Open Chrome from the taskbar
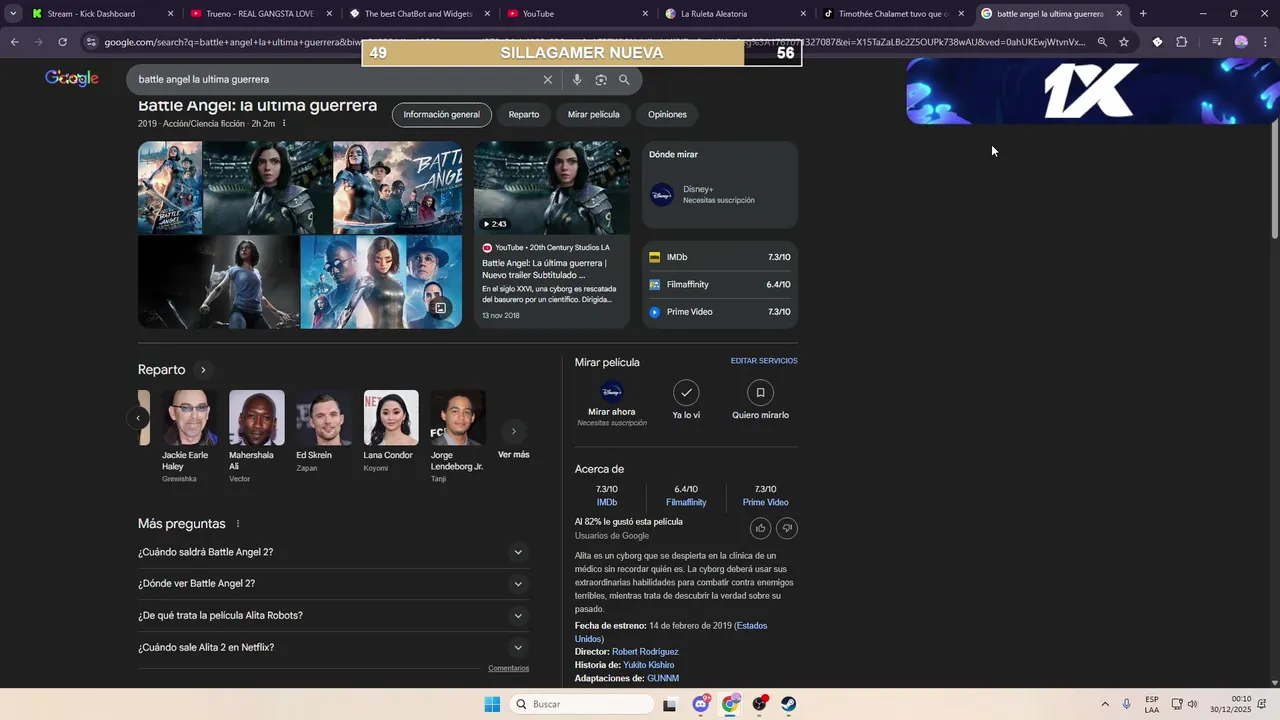Viewport: 1280px width, 720px height. pyautogui.click(x=730, y=704)
